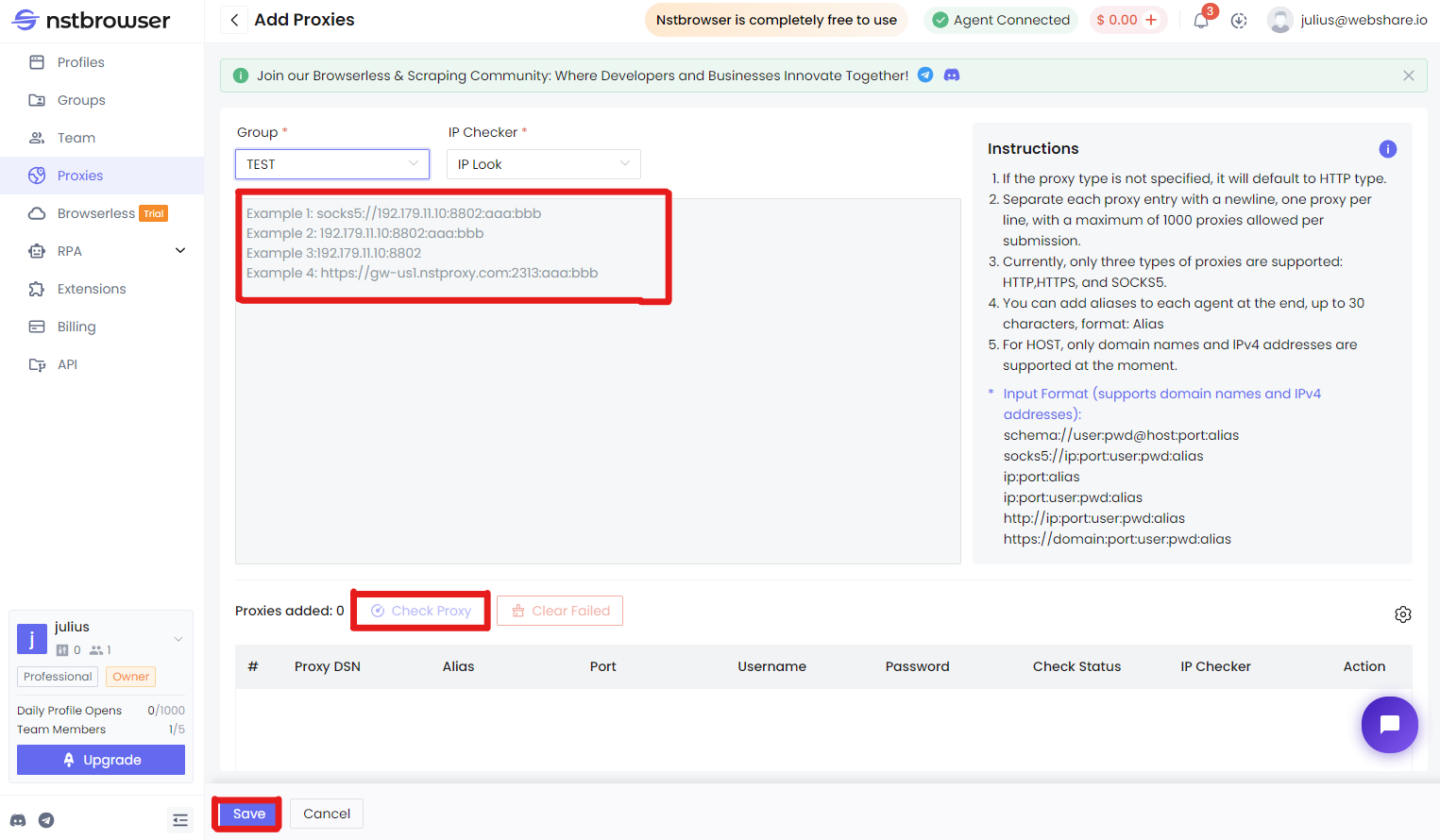1440x840 pixels.
Task: Click the Username column header
Action: point(771,666)
